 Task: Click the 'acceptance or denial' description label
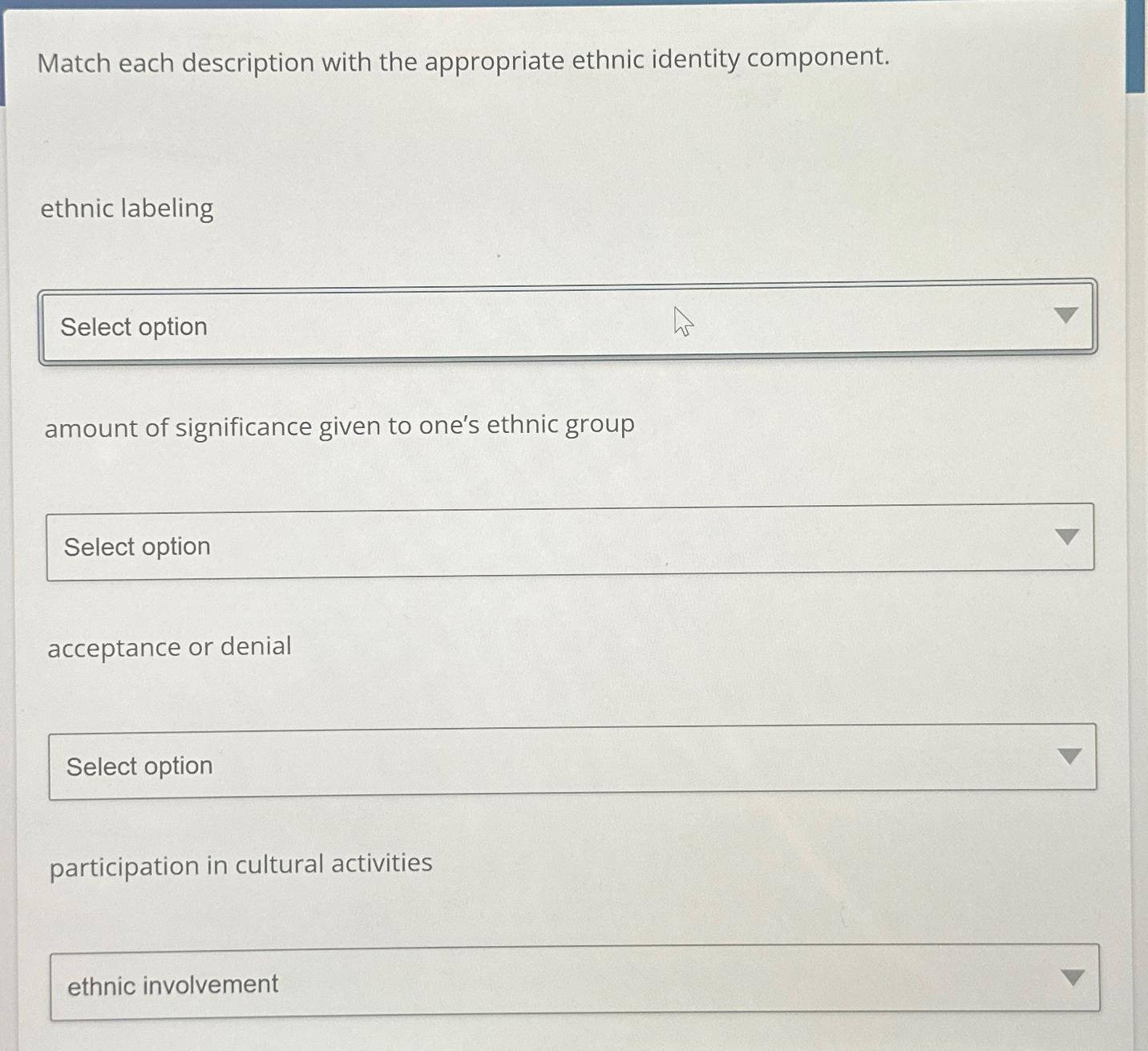click(169, 647)
